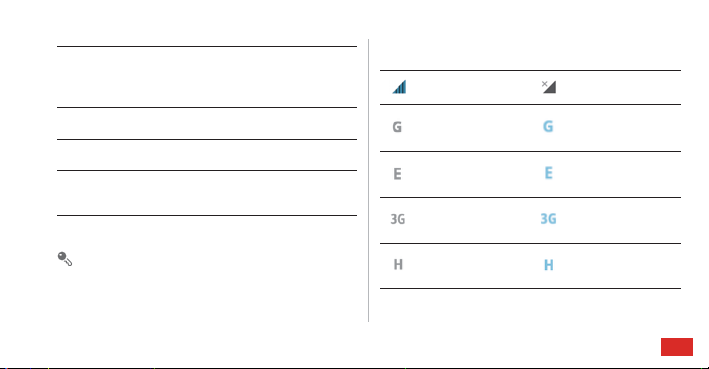Click the blue signal strength bars icon
This screenshot has height=369, width=709.
(399, 87)
